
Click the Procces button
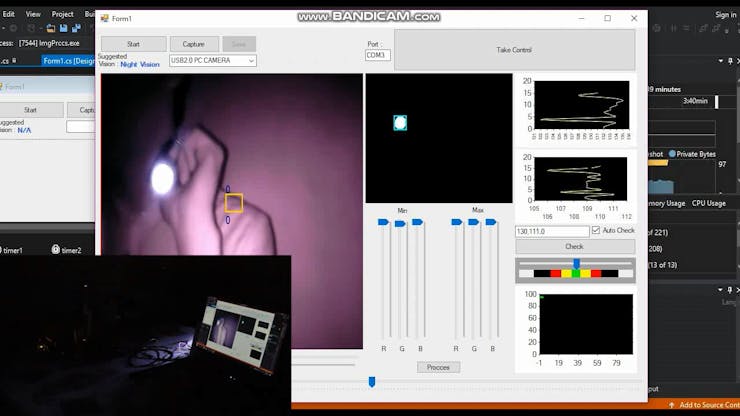tap(438, 367)
